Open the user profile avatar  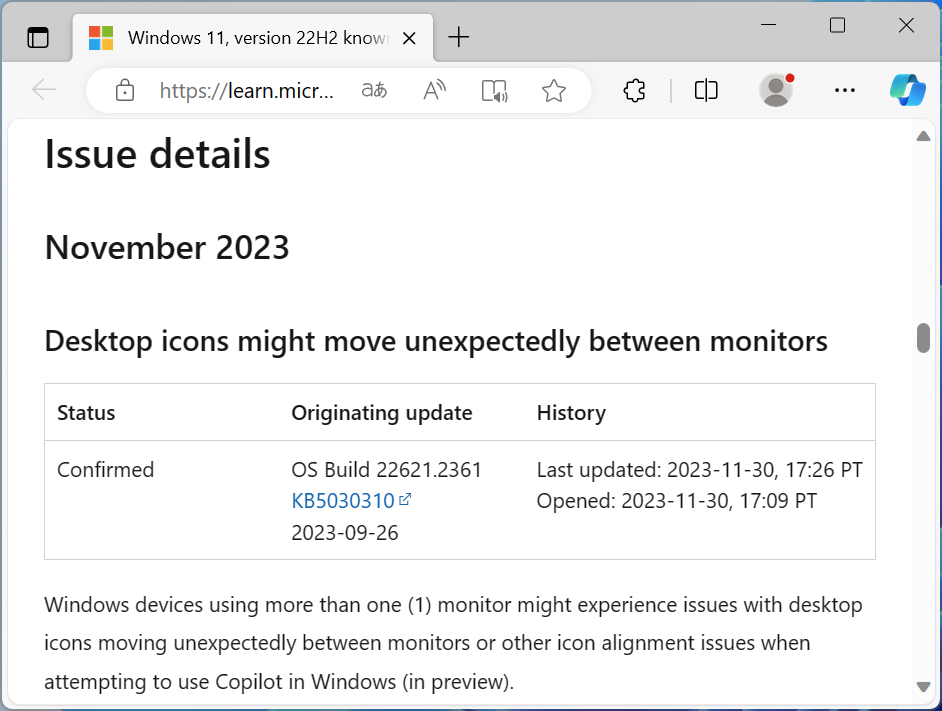(776, 91)
